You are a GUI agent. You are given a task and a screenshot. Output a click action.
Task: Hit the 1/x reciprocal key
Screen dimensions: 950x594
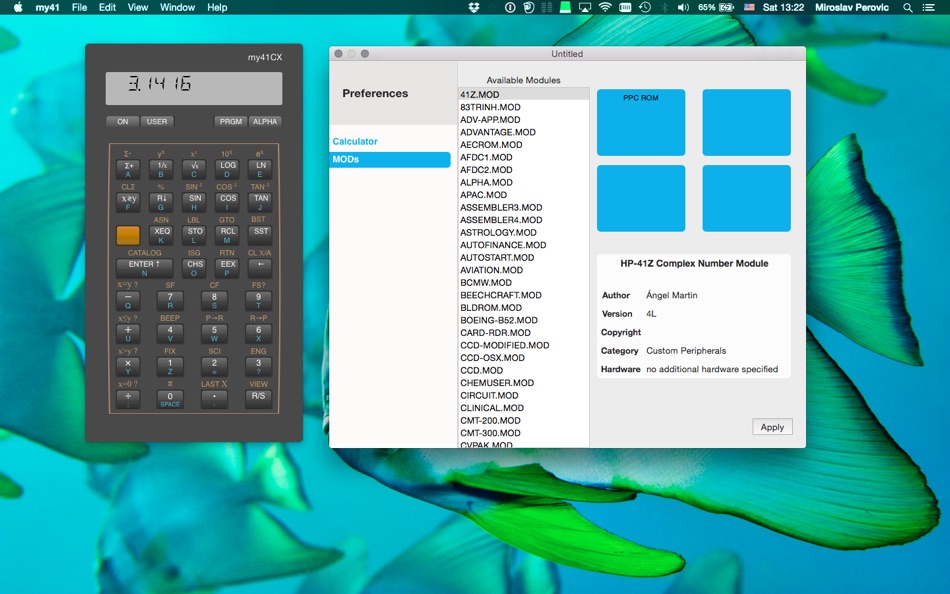click(x=162, y=169)
